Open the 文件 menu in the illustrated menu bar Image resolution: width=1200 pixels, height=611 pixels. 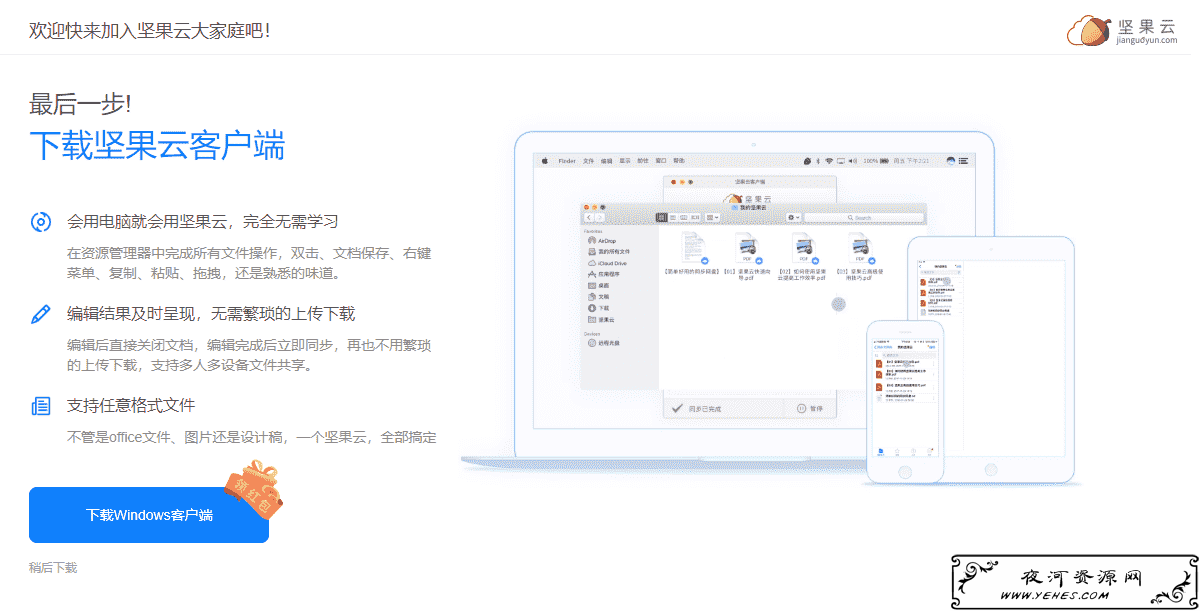click(x=588, y=160)
